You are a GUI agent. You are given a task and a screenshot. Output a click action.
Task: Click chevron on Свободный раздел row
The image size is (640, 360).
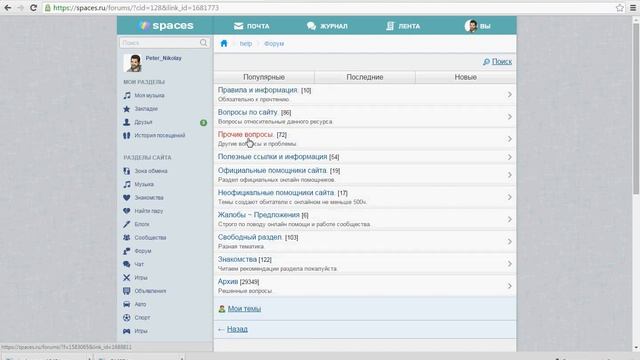(x=509, y=242)
